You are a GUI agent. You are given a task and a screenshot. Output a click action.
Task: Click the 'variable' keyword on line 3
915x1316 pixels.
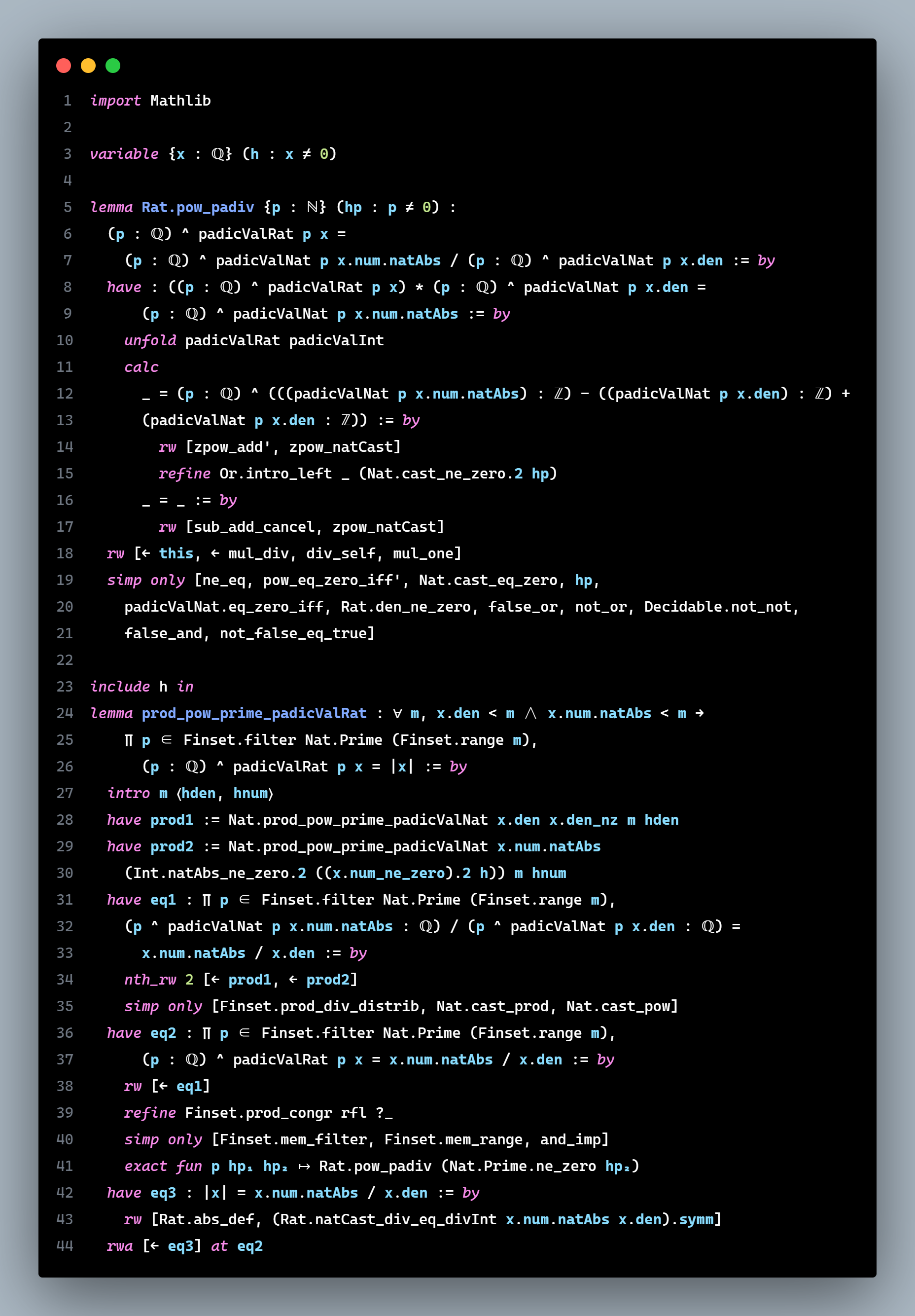point(124,154)
